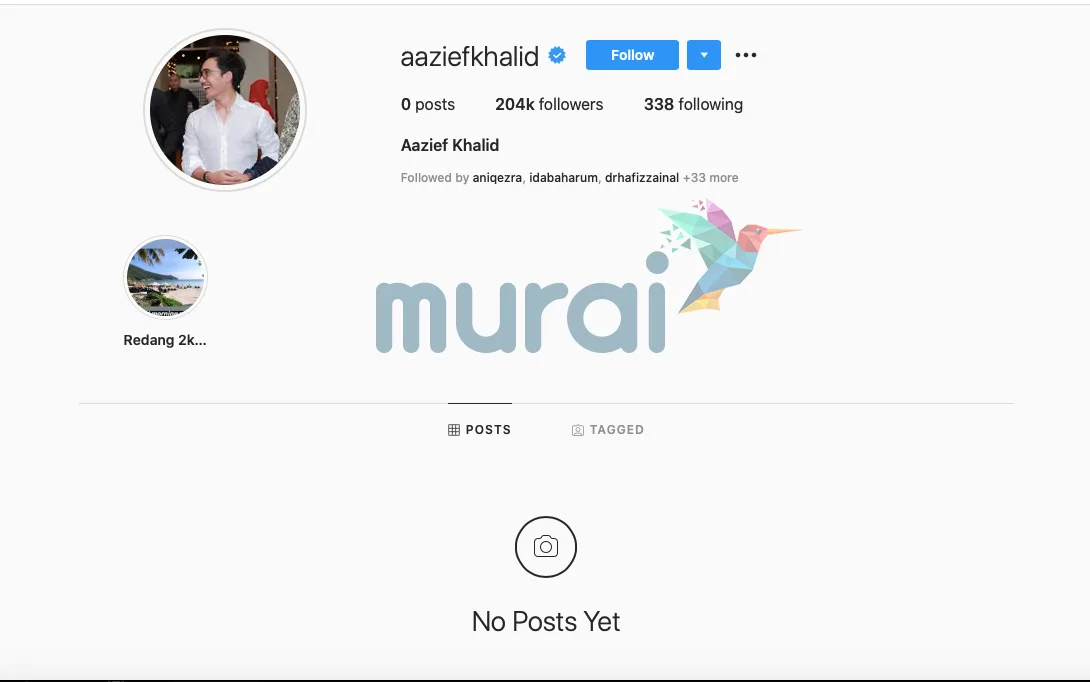View the profile picture of Aazief Khalid

pos(225,110)
